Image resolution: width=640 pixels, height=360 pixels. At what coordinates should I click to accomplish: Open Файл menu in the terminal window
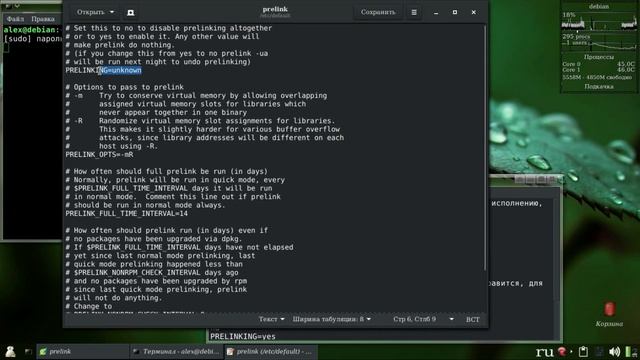coord(15,19)
